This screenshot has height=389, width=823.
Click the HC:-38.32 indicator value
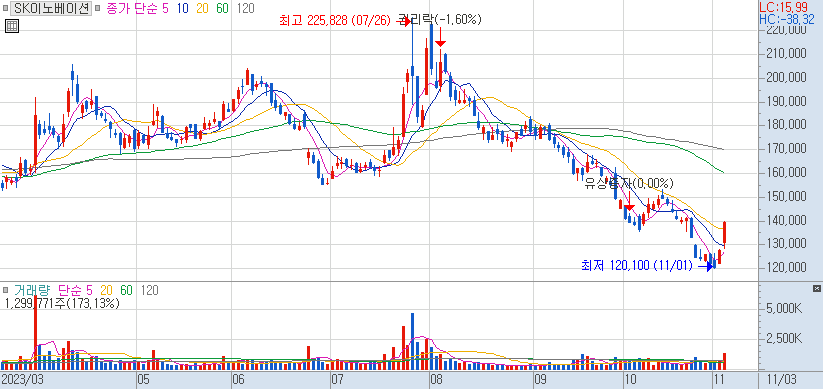[x=787, y=19]
